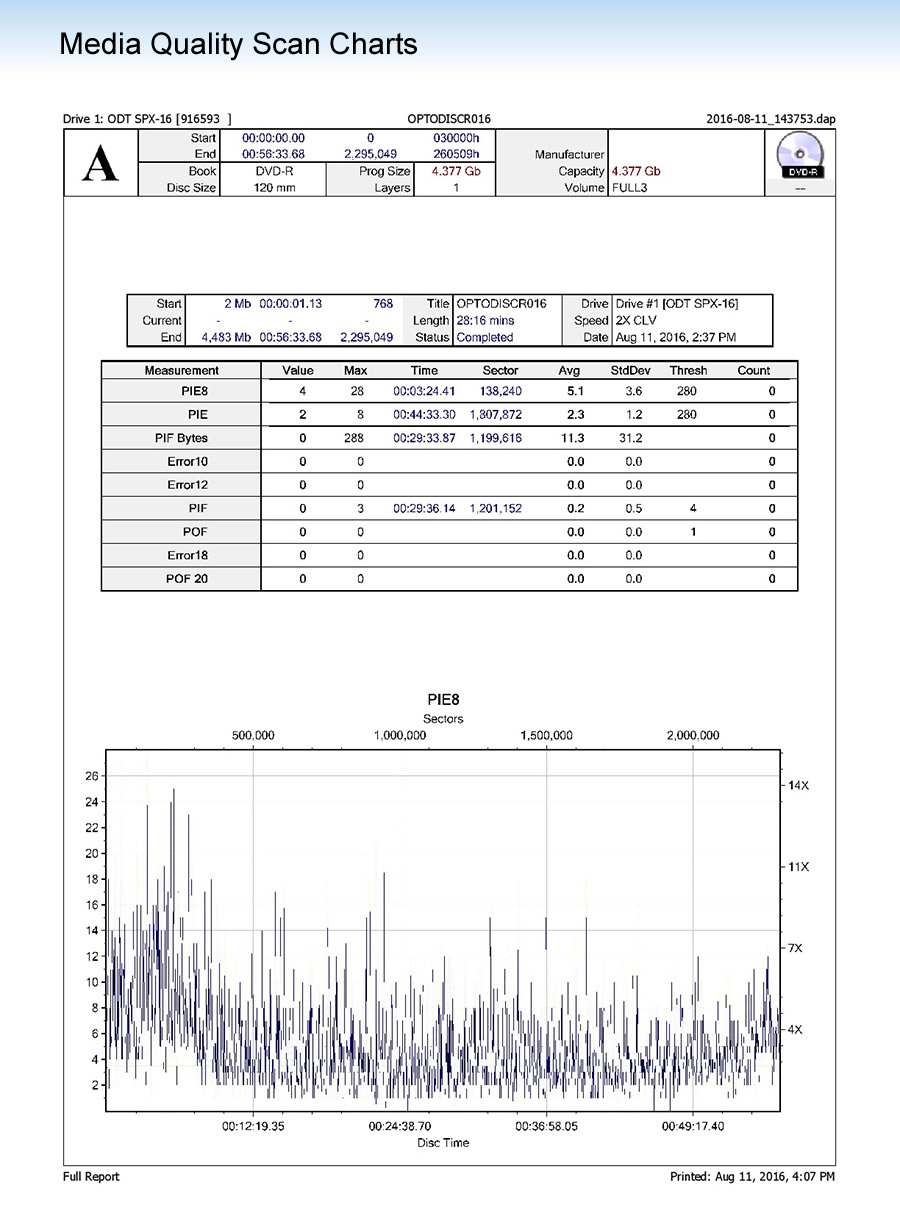900x1220 pixels.
Task: Click the PIF Bytes max value 288
Action: (x=355, y=438)
